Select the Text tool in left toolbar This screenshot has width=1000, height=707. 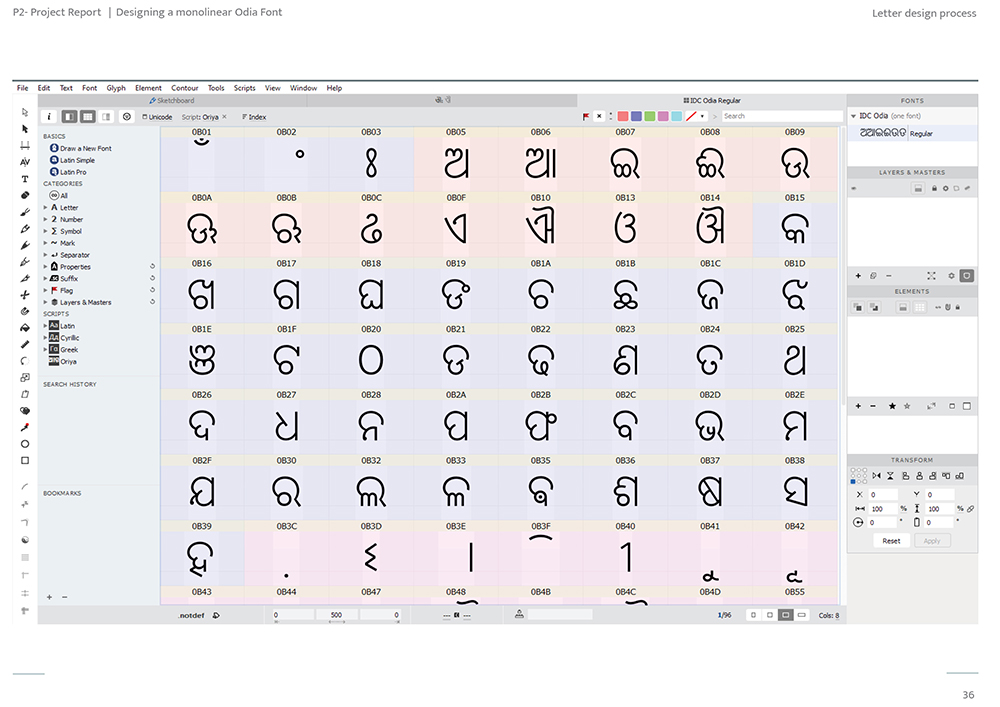tap(25, 179)
